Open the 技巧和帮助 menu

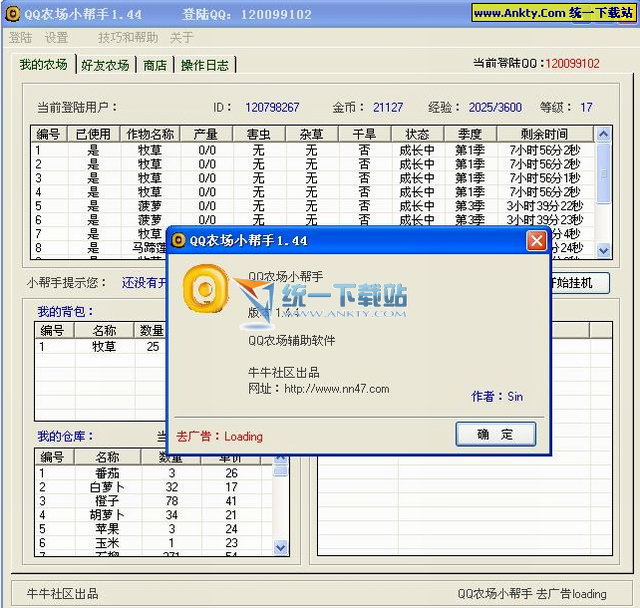pyautogui.click(x=128, y=38)
